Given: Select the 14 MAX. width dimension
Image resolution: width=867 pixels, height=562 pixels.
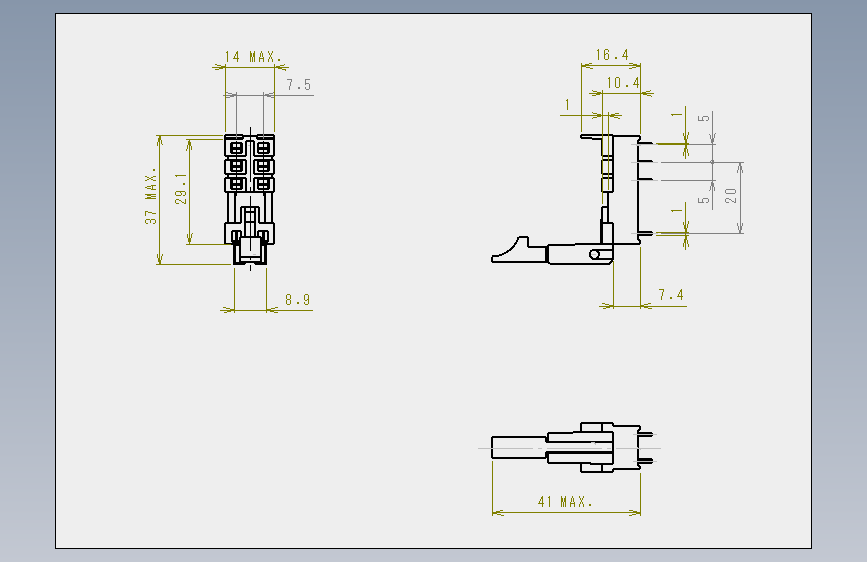Looking at the screenshot, I should point(253,57).
